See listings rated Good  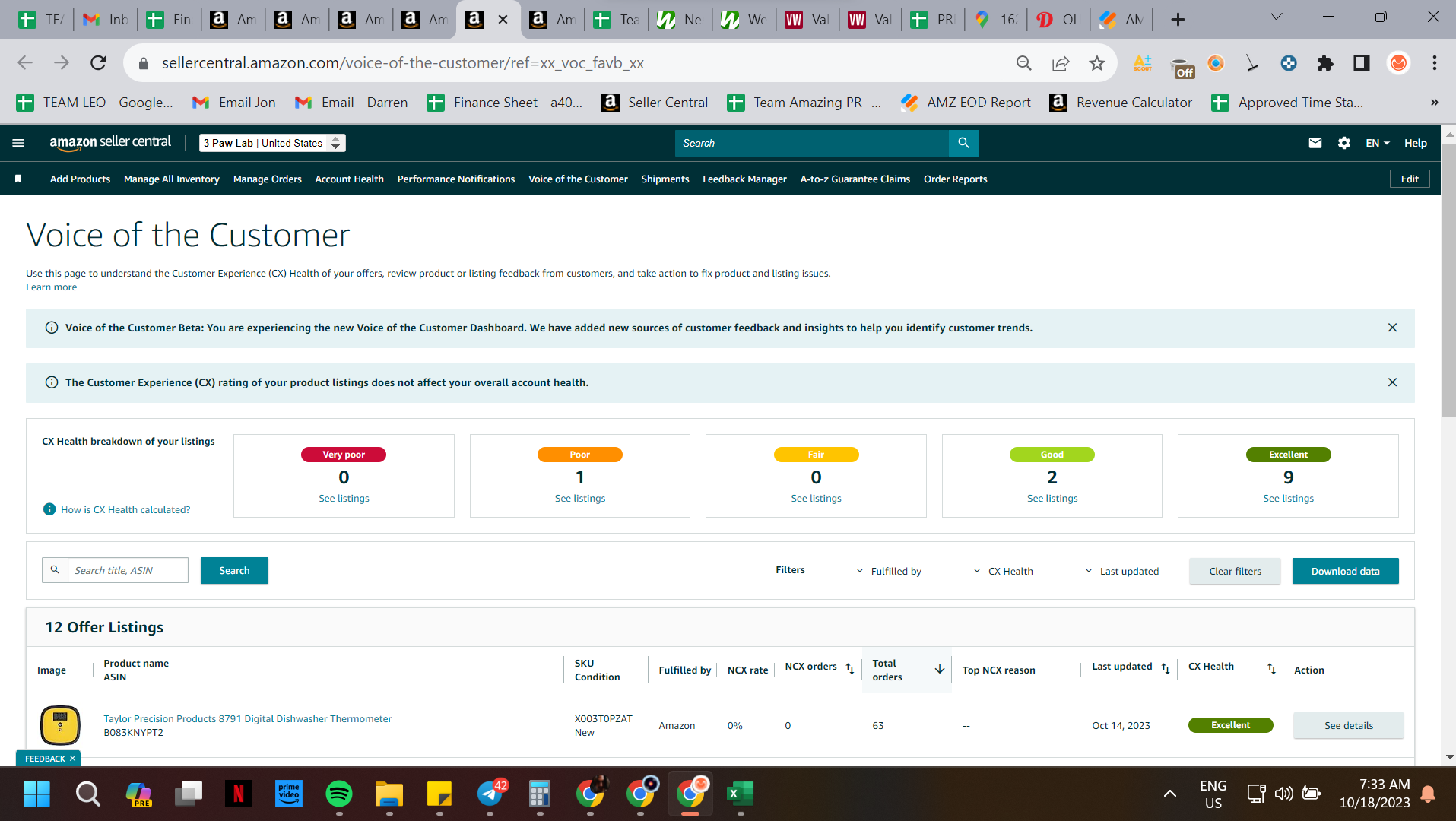click(x=1052, y=498)
